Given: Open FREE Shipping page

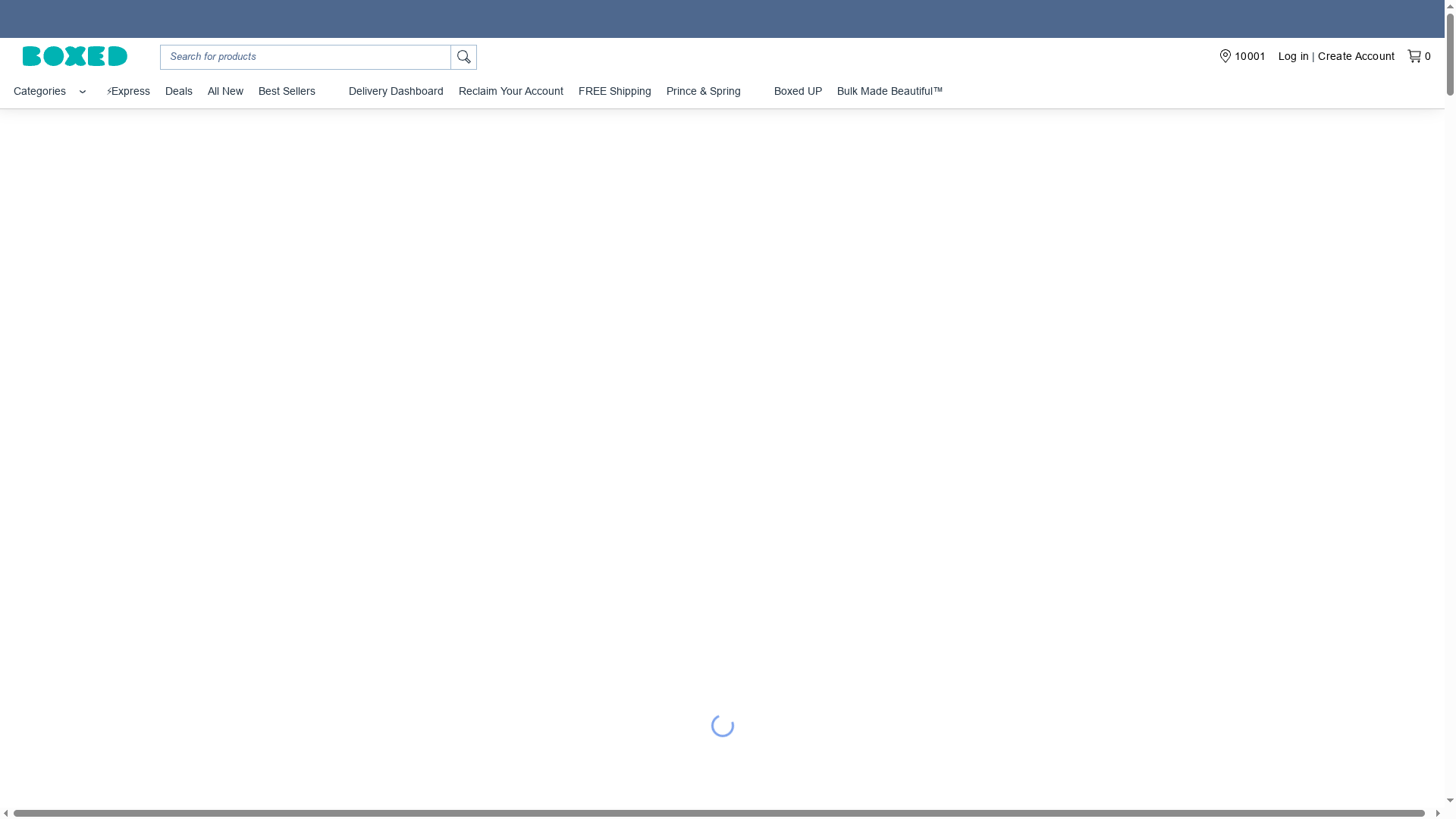Looking at the screenshot, I should pos(615,91).
